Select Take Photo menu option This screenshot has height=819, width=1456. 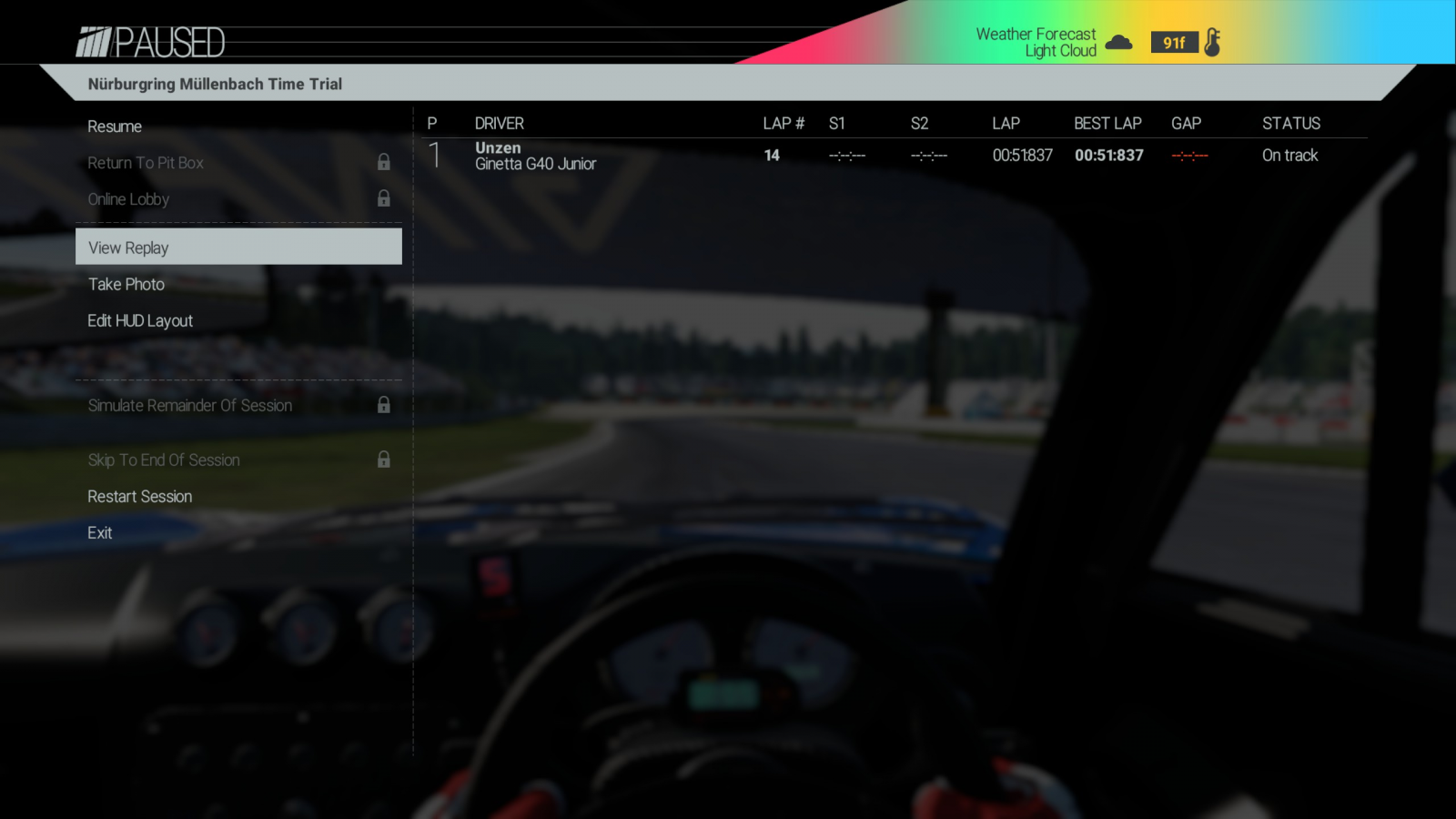[126, 284]
